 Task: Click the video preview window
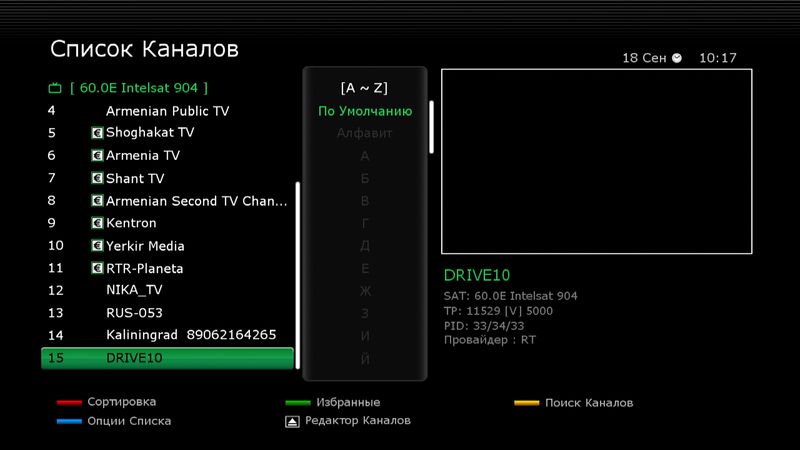[x=597, y=160]
